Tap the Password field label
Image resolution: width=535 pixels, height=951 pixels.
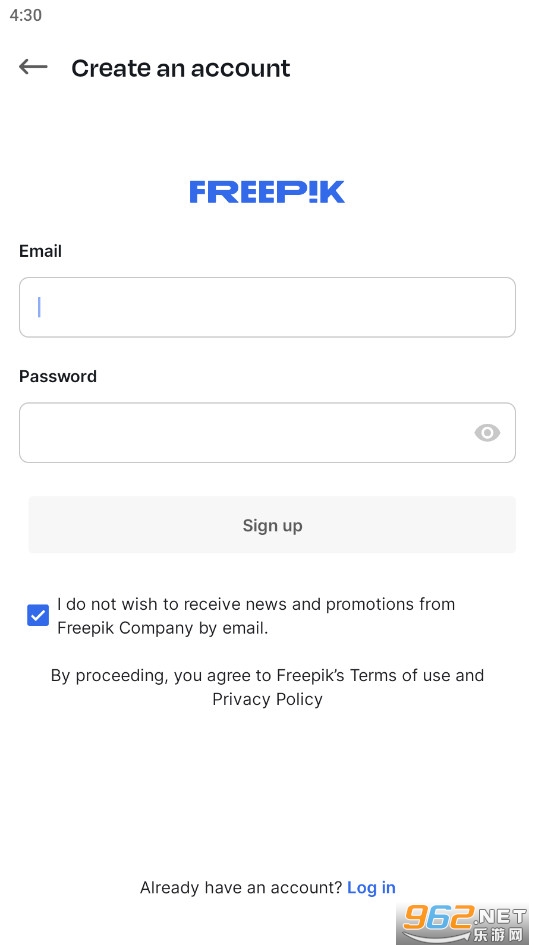click(58, 377)
